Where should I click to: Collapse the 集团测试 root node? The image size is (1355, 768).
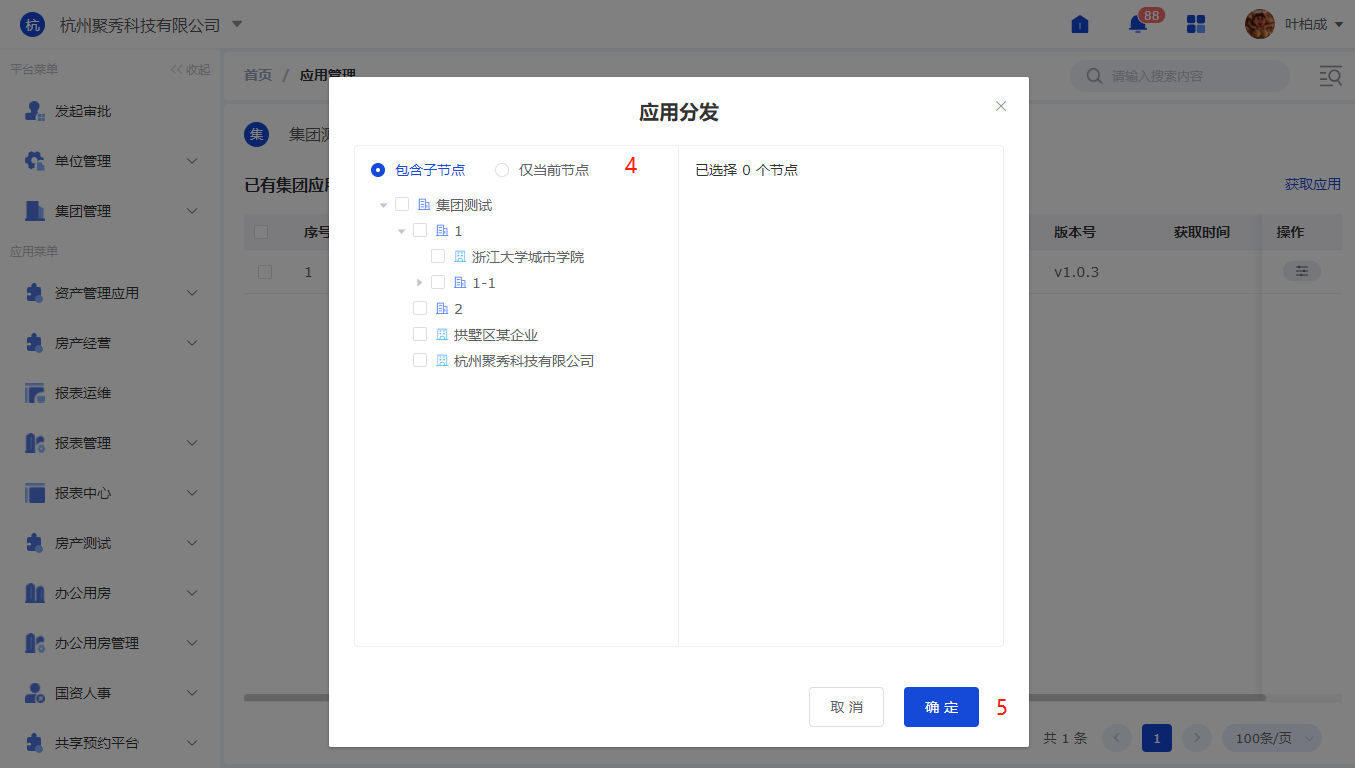tap(383, 205)
